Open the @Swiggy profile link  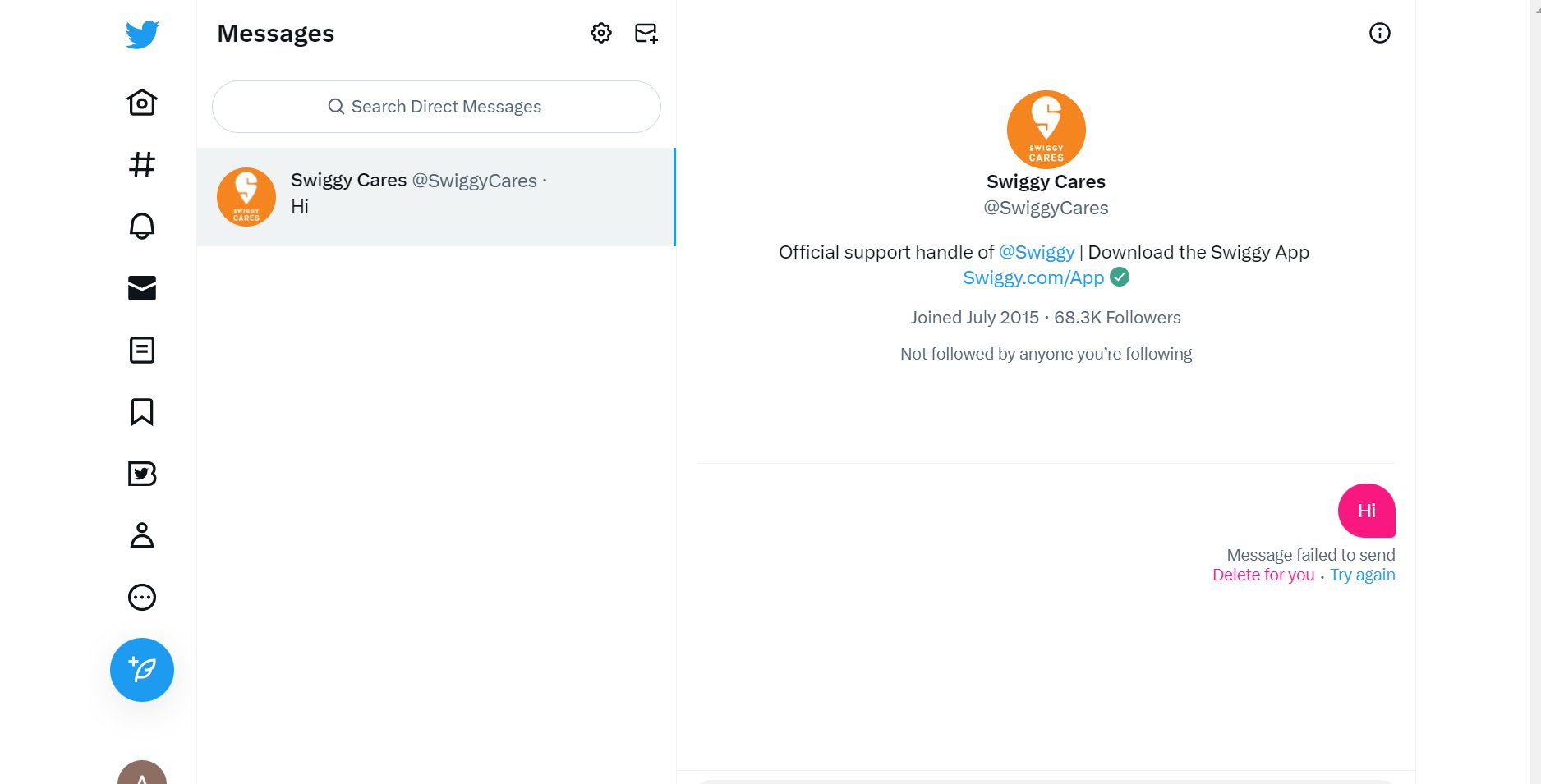tap(1036, 252)
